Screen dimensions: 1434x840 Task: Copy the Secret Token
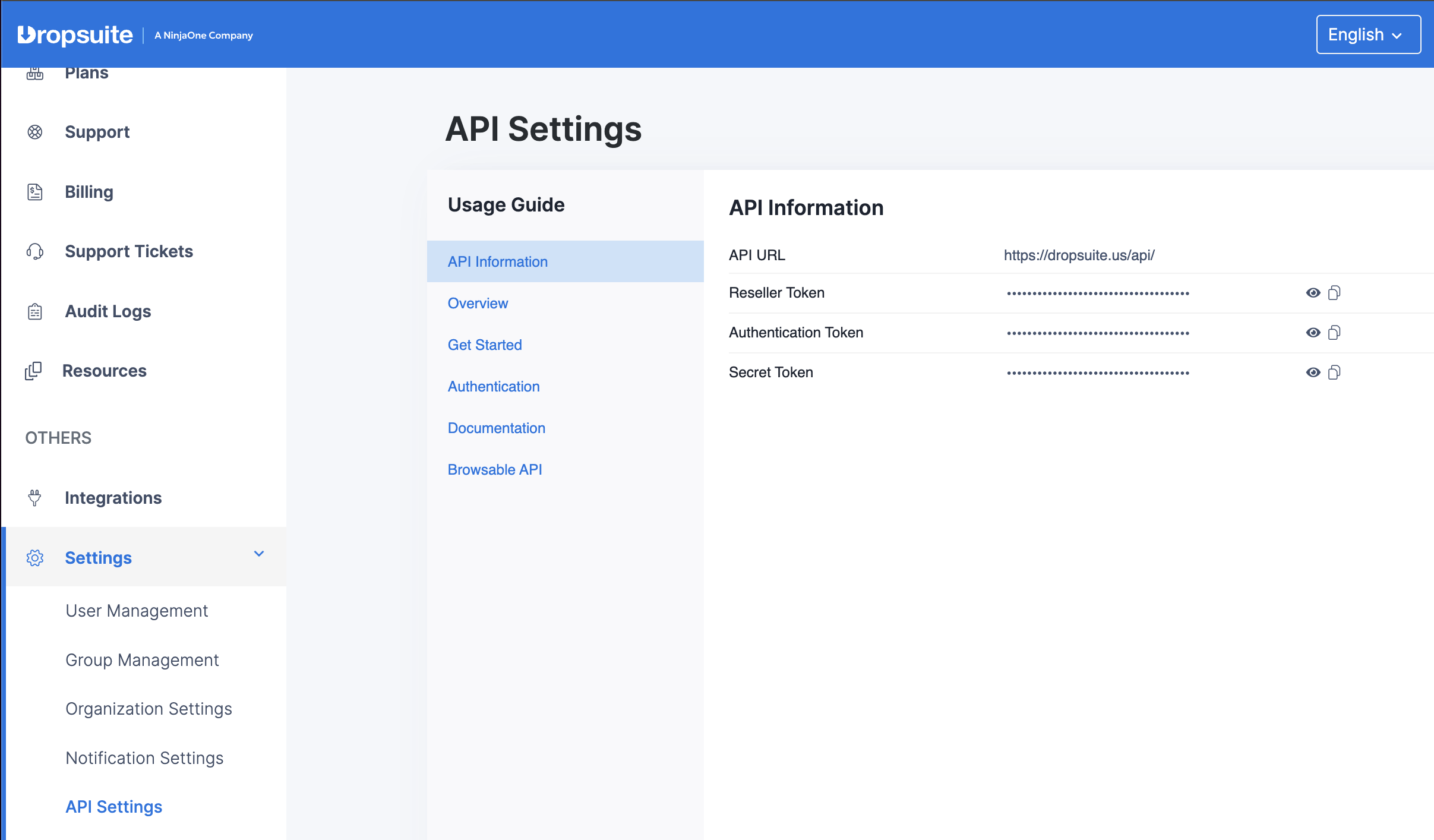(1334, 372)
